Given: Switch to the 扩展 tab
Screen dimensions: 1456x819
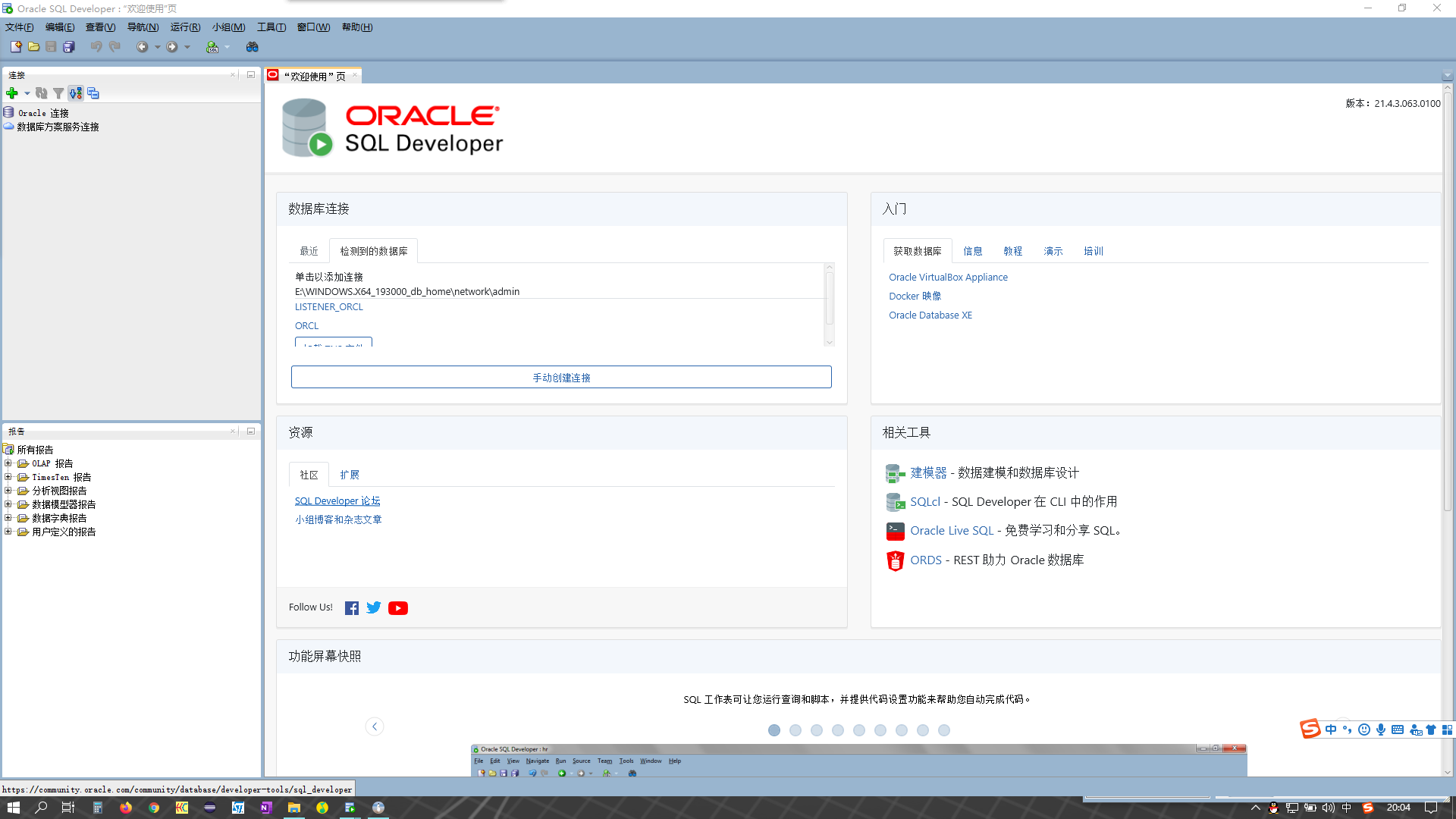Looking at the screenshot, I should (x=350, y=474).
